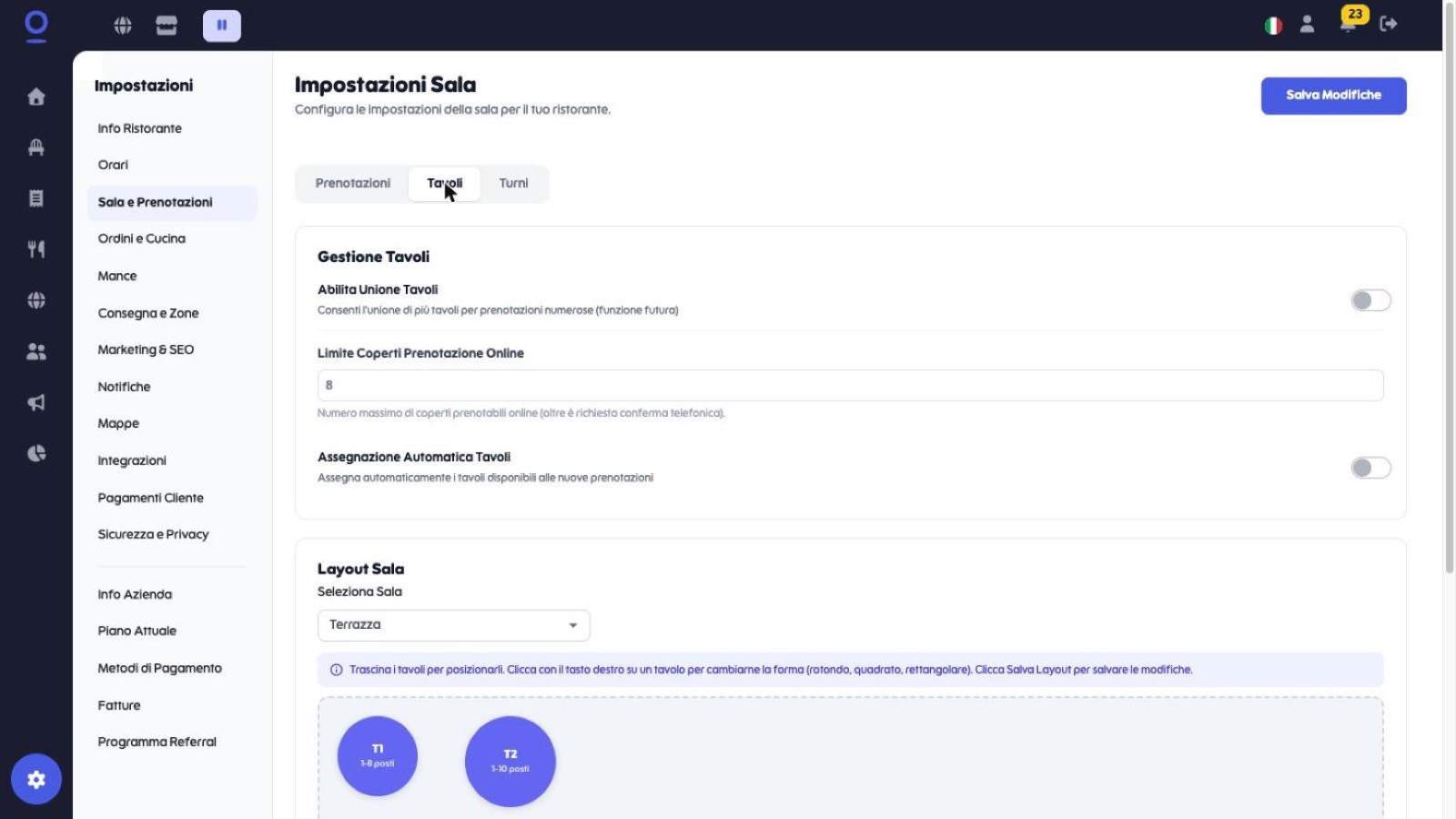This screenshot has height=819, width=1456.
Task: Open the pie chart analytics icon
Action: 36,453
